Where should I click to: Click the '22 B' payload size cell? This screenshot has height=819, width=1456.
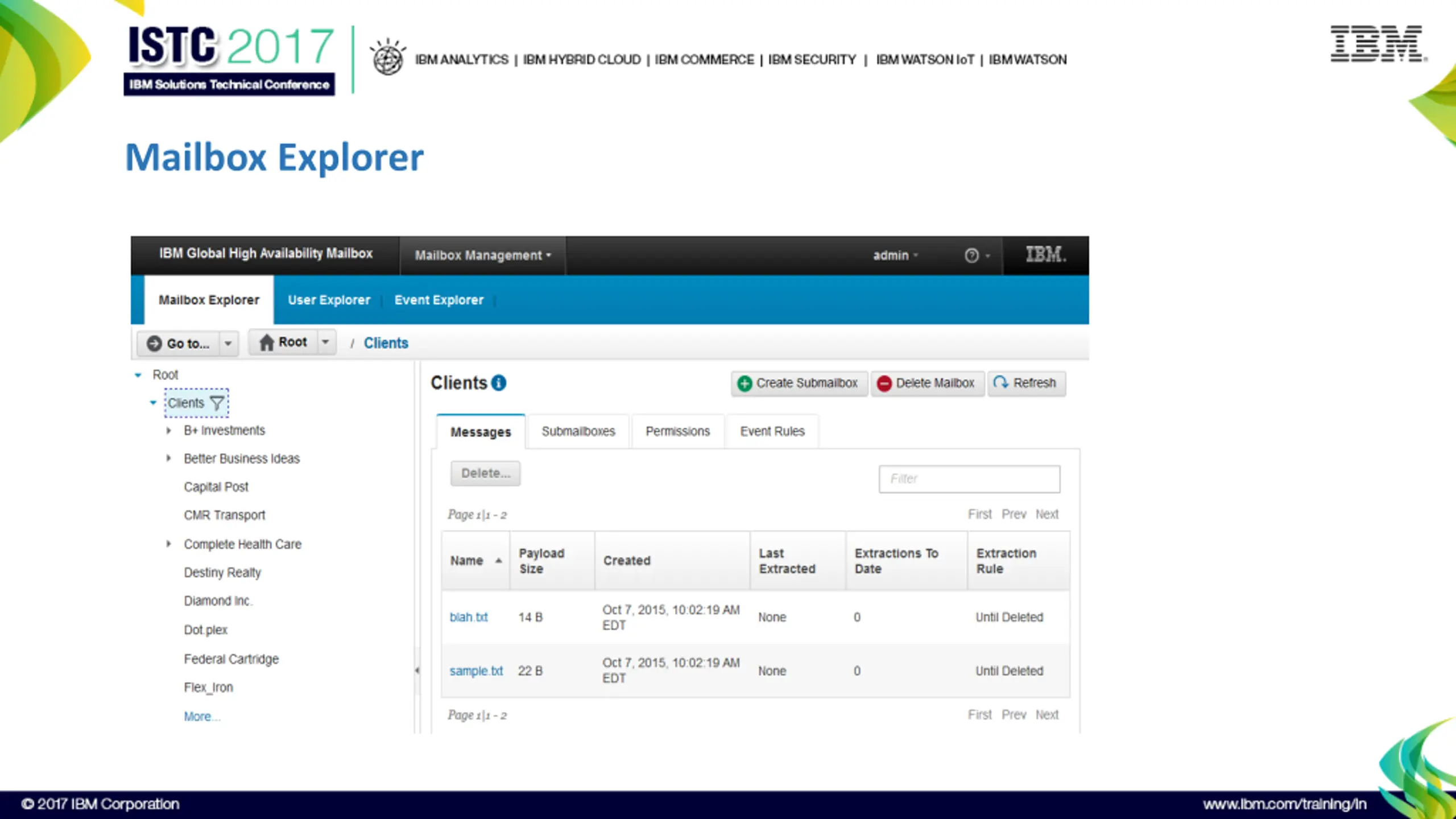coord(530,671)
